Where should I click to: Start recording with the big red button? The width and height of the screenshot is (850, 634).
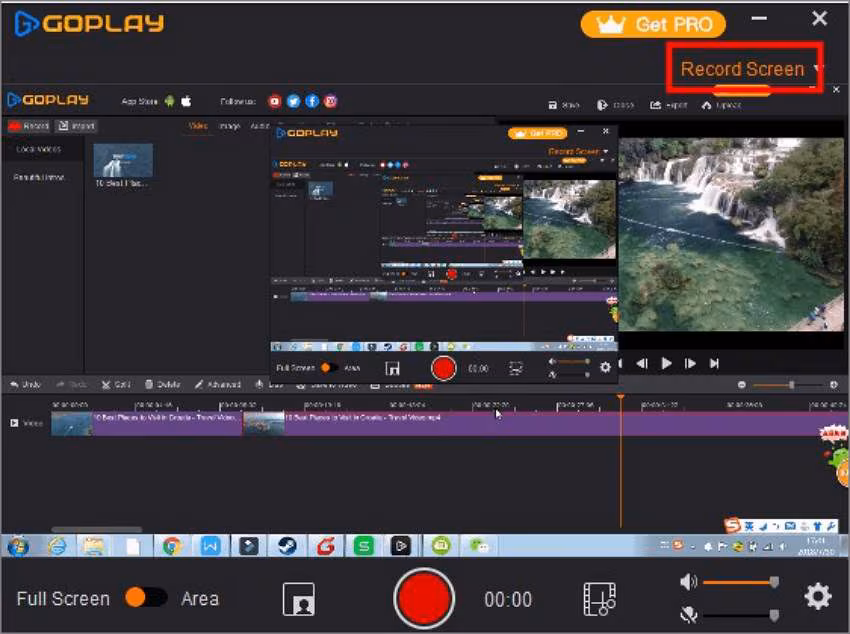point(424,598)
